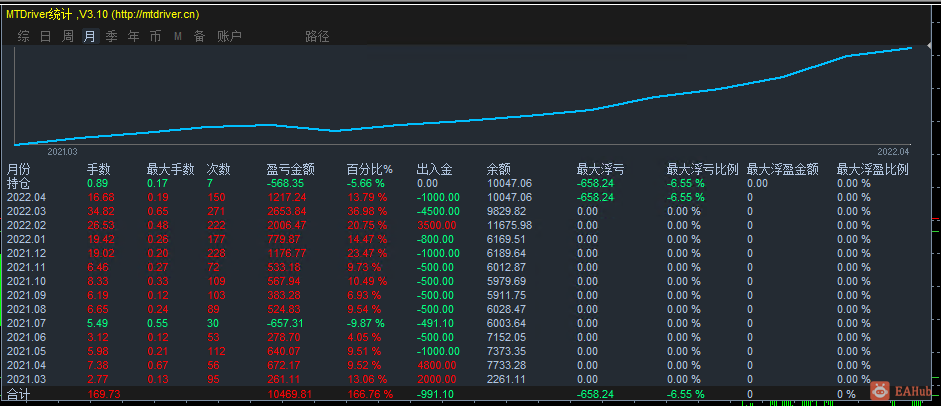Open the 年 yearly statistics tab

(133, 37)
